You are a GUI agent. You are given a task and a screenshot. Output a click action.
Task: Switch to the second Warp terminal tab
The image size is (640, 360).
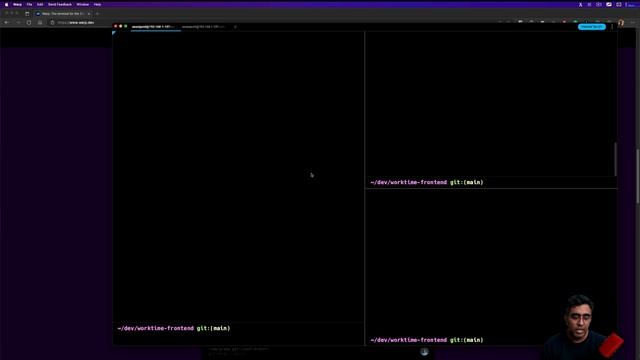click(205, 27)
